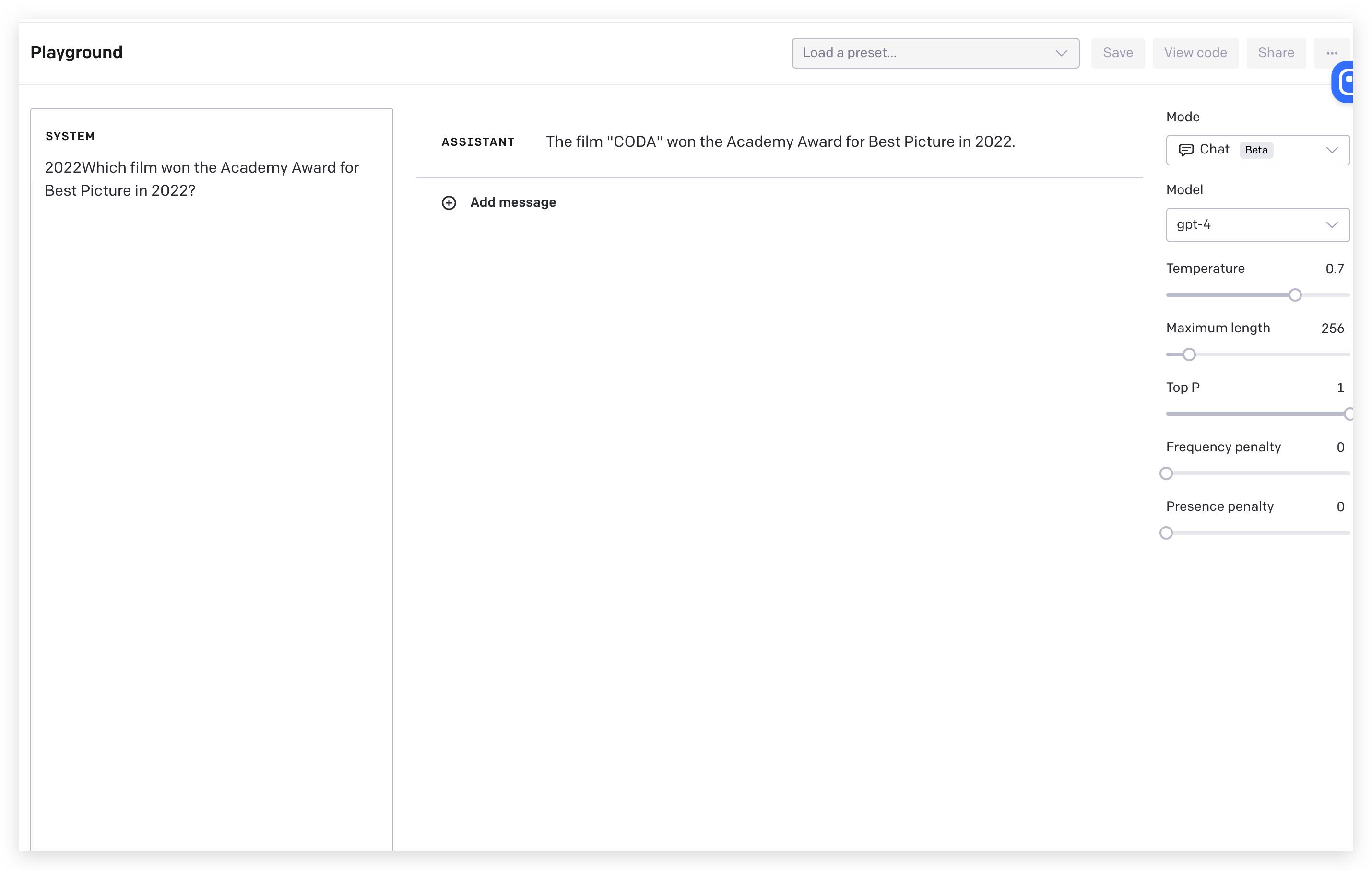Click the chat bubble icon in Mode selector
This screenshot has height=870, width=1372.
(1186, 150)
